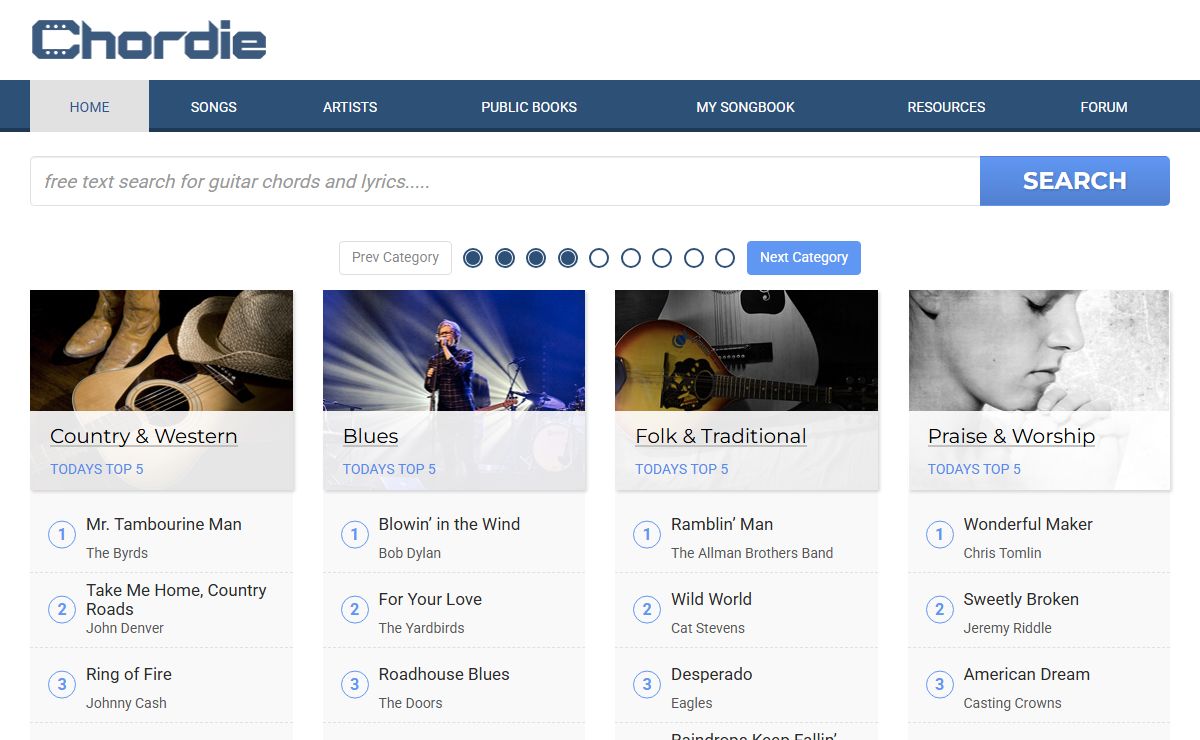The image size is (1200, 740).
Task: Click rank 3 badge beside American Dream
Action: pos(939,685)
